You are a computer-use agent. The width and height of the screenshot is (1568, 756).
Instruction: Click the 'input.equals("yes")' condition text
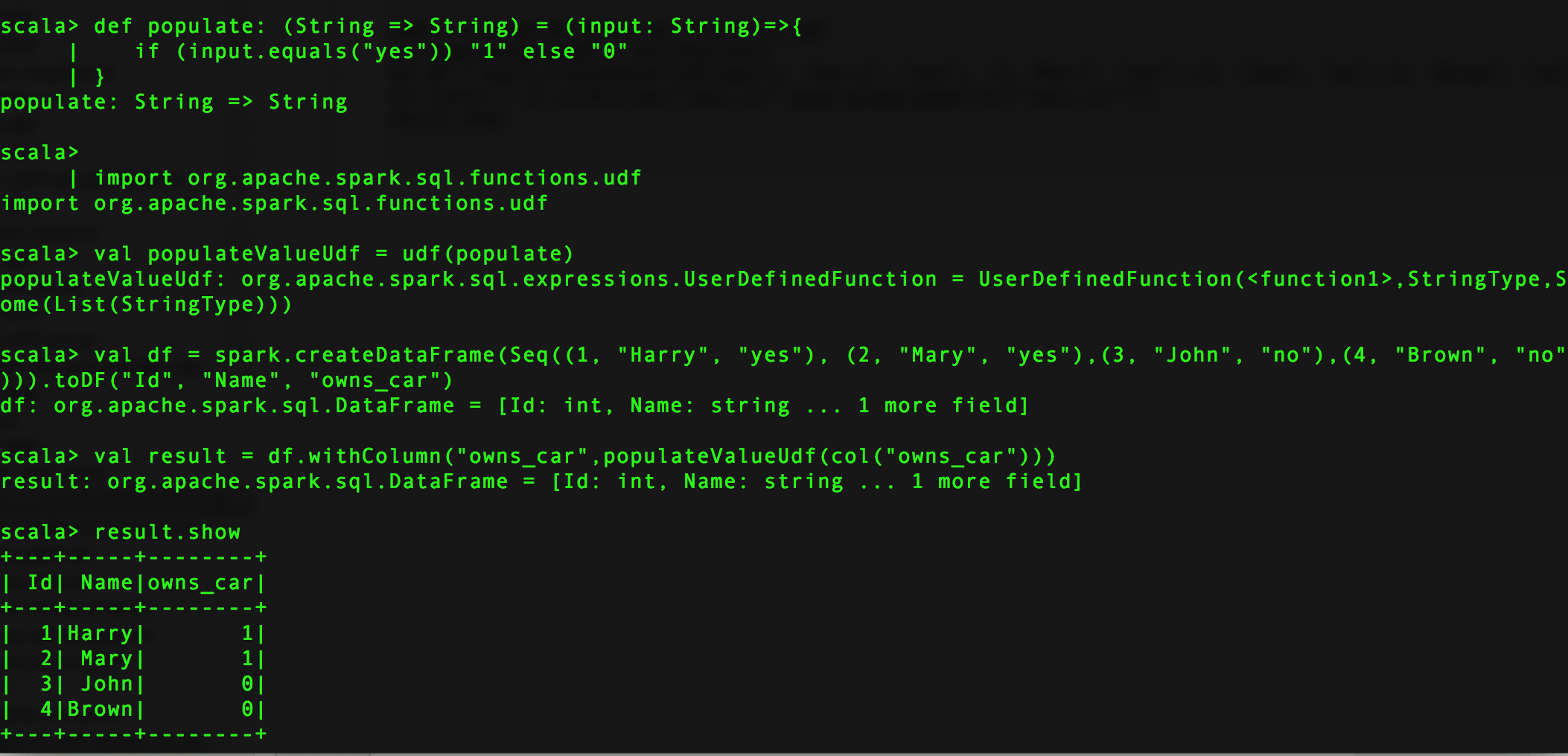click(x=313, y=51)
